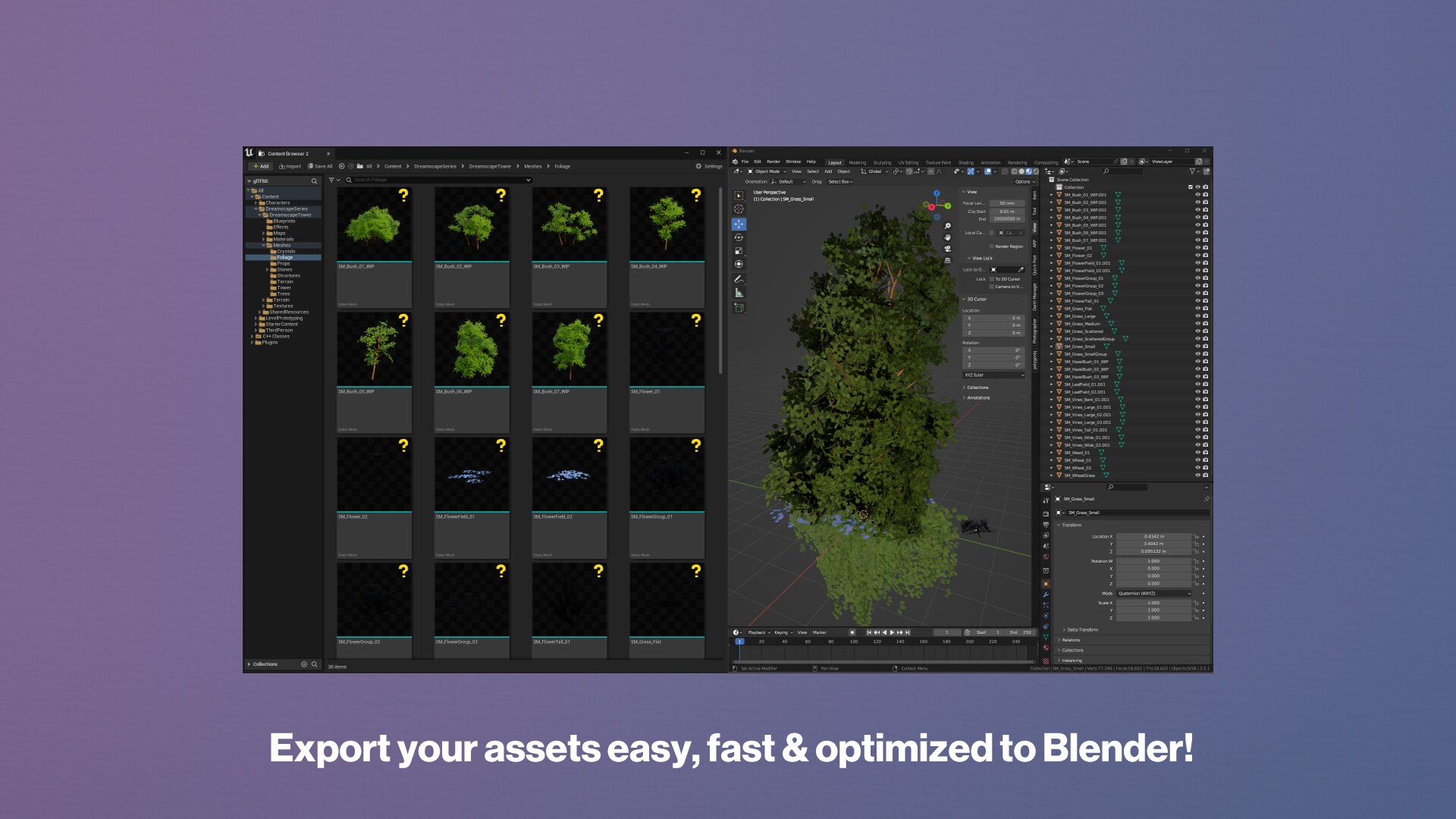1456x819 pixels.
Task: Click the Options button in Blender viewport
Action: 1024,182
